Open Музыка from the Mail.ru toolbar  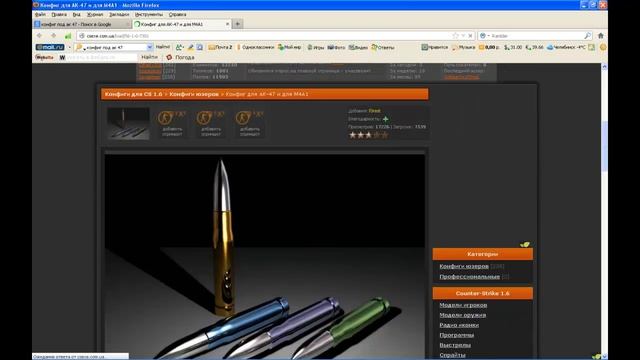tap(464, 47)
